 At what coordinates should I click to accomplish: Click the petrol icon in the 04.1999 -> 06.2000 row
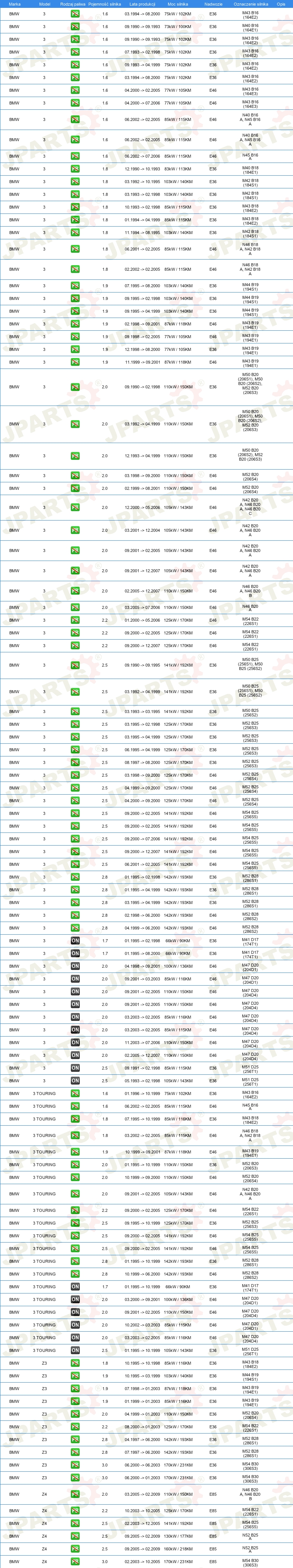point(75,928)
